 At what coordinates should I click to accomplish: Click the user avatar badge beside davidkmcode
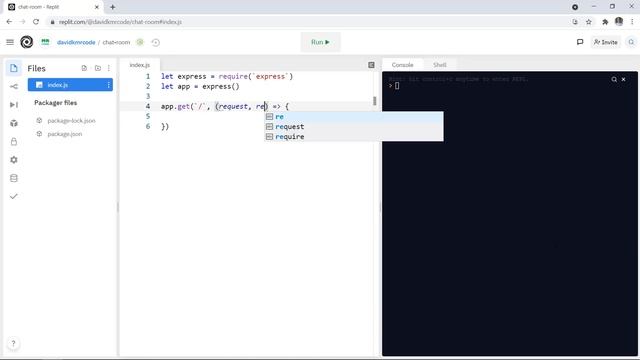click(x=45, y=42)
